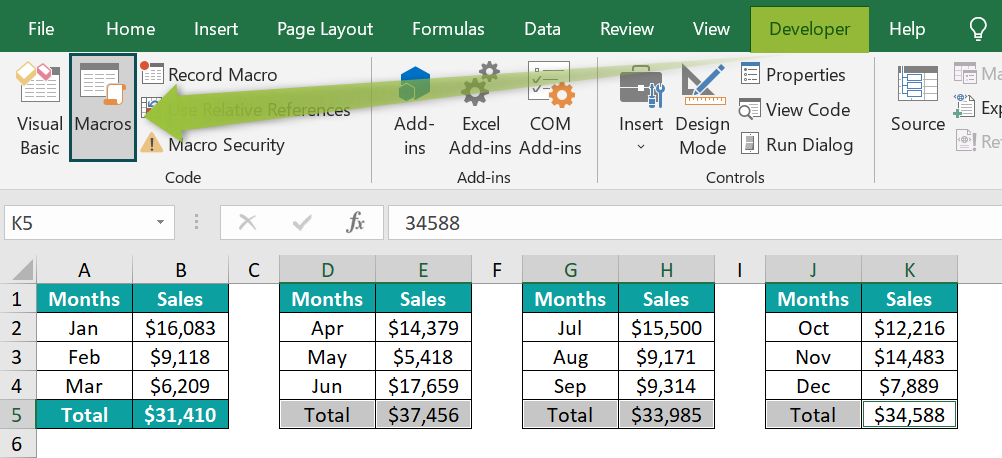Switch to the View tab
This screenshot has width=1002, height=458.
(711, 29)
